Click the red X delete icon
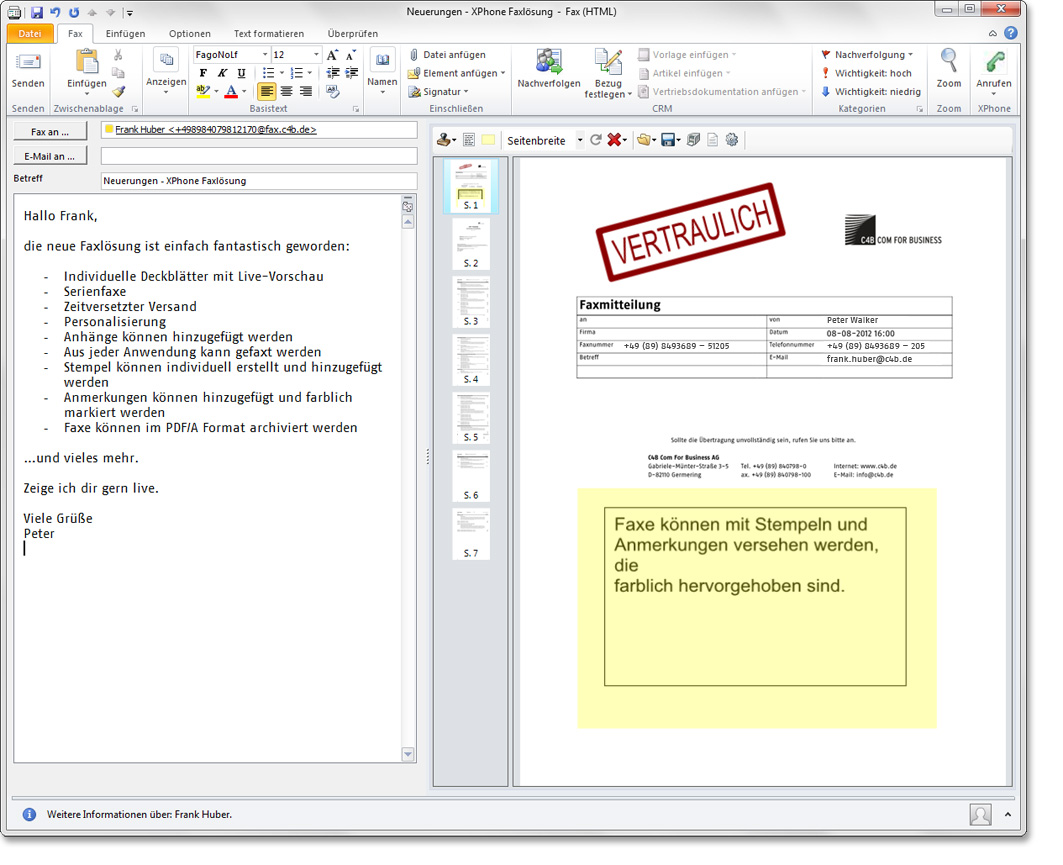 pyautogui.click(x=614, y=140)
